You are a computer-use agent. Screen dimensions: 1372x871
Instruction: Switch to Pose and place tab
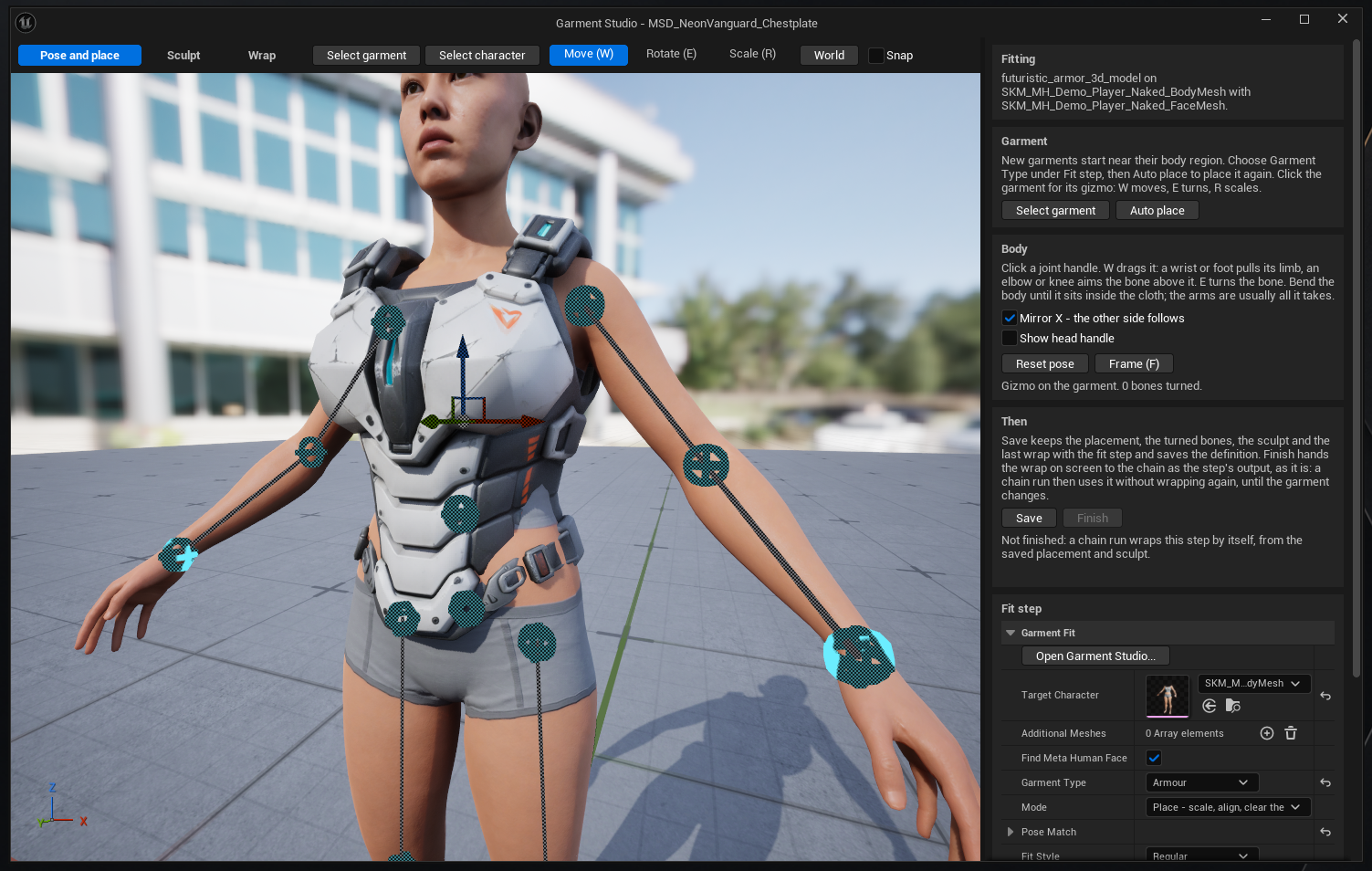[x=79, y=56]
